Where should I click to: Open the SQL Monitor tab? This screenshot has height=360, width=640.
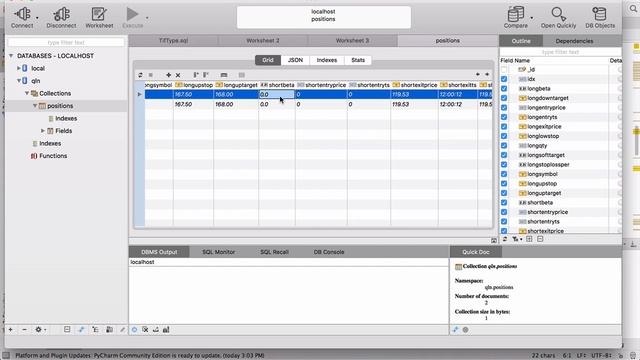pos(218,252)
